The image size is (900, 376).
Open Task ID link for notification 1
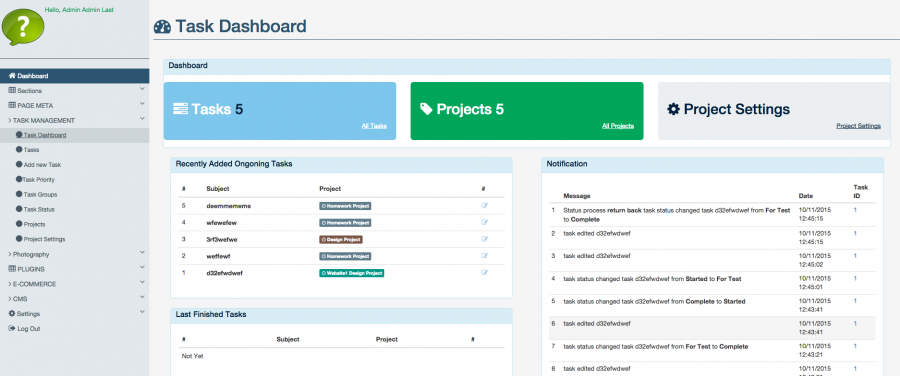click(855, 211)
